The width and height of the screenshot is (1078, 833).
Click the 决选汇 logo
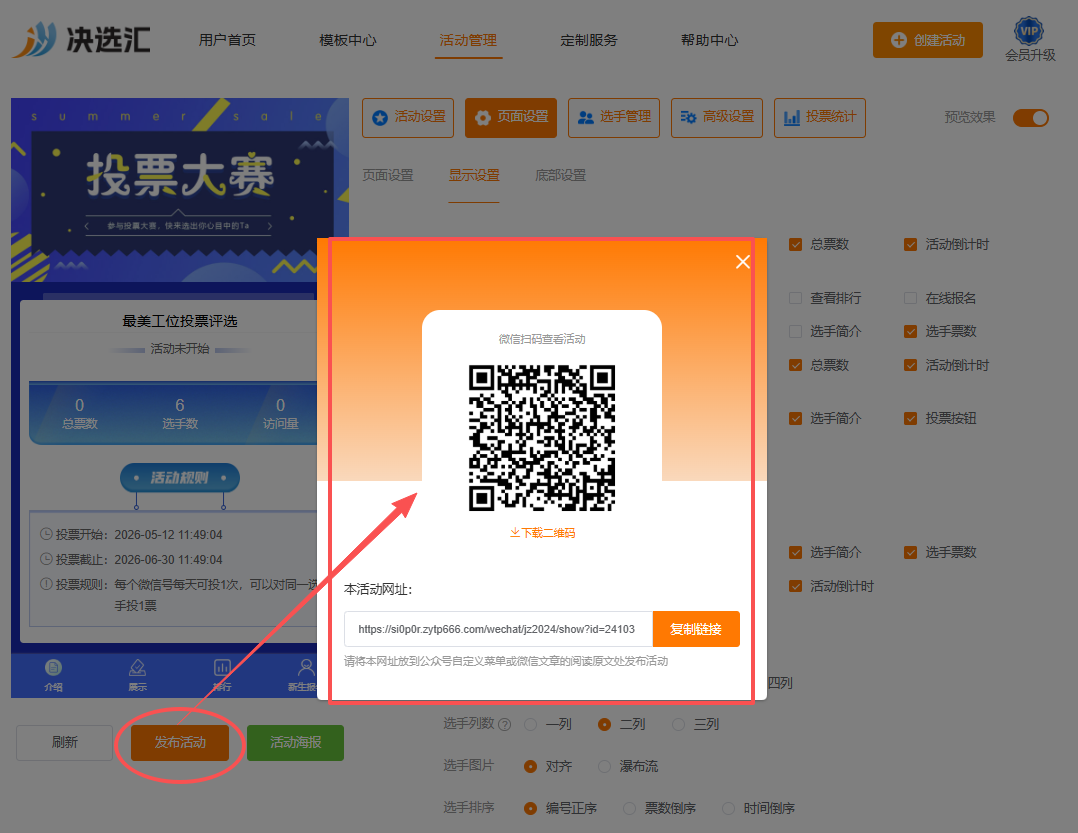pyautogui.click(x=81, y=39)
